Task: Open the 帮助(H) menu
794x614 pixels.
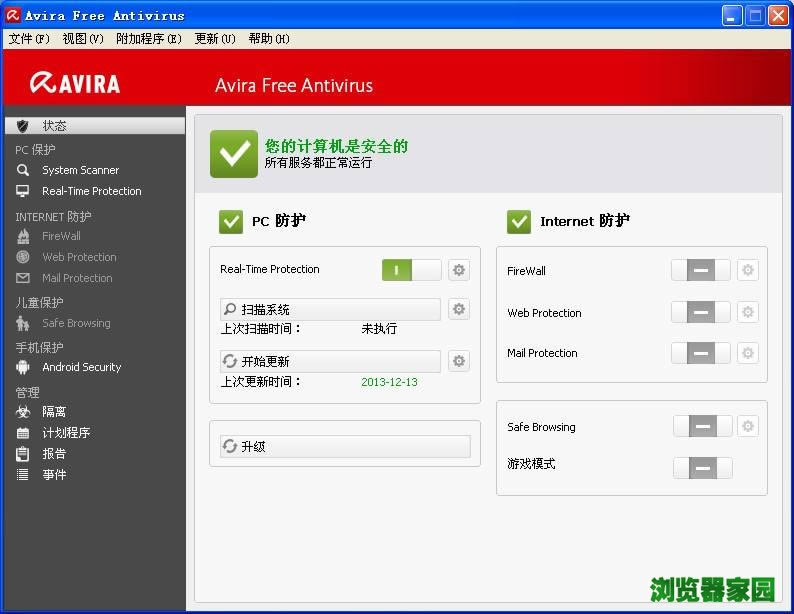Action: [268, 38]
